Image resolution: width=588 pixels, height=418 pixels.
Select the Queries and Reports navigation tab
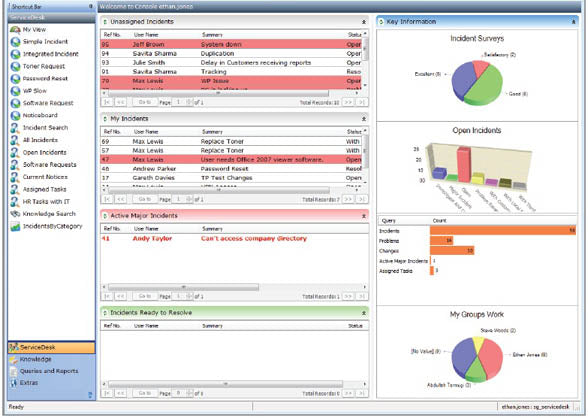click(51, 371)
